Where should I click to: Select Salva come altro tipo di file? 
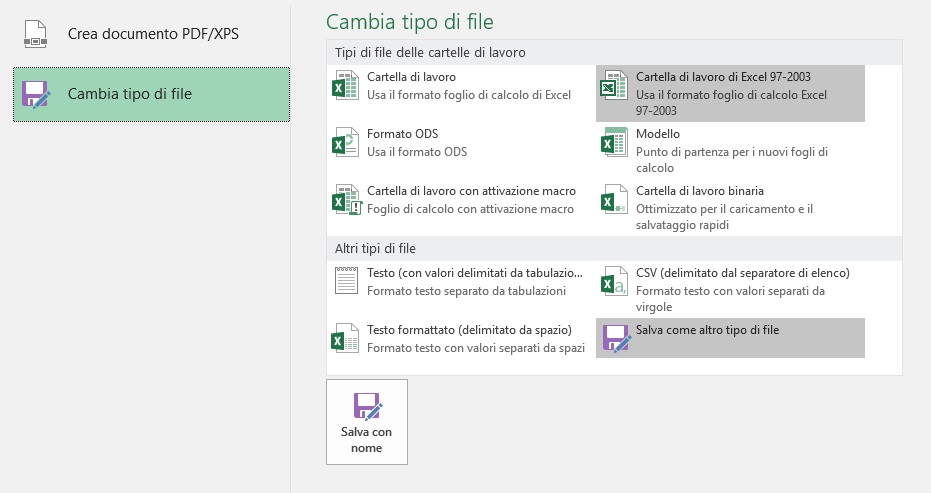click(x=730, y=338)
